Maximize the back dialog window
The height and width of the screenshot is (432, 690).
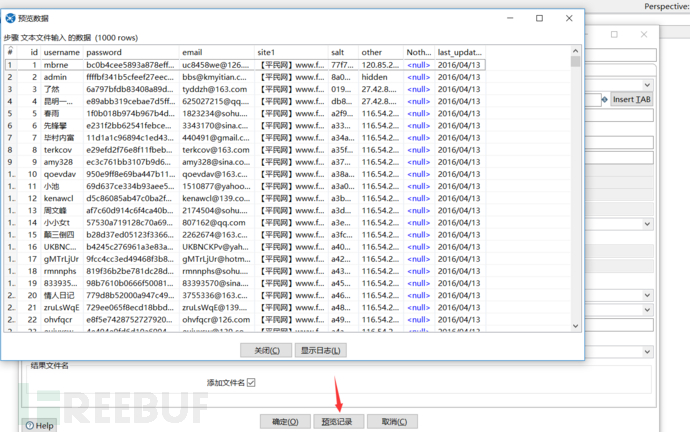[614, 34]
